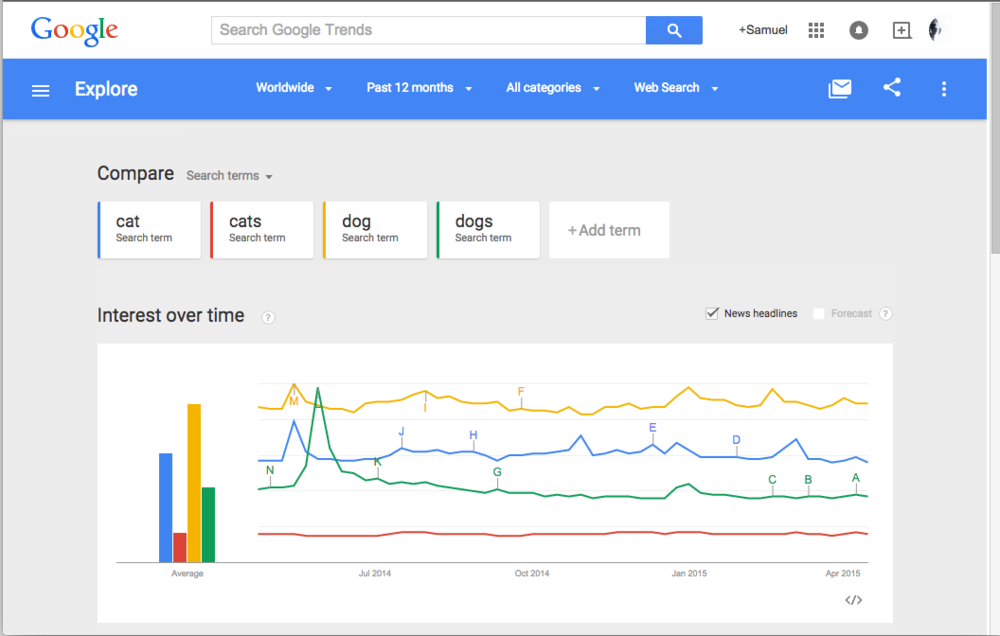Open the three-dot more options menu
Image resolution: width=1000 pixels, height=636 pixels.
943,89
